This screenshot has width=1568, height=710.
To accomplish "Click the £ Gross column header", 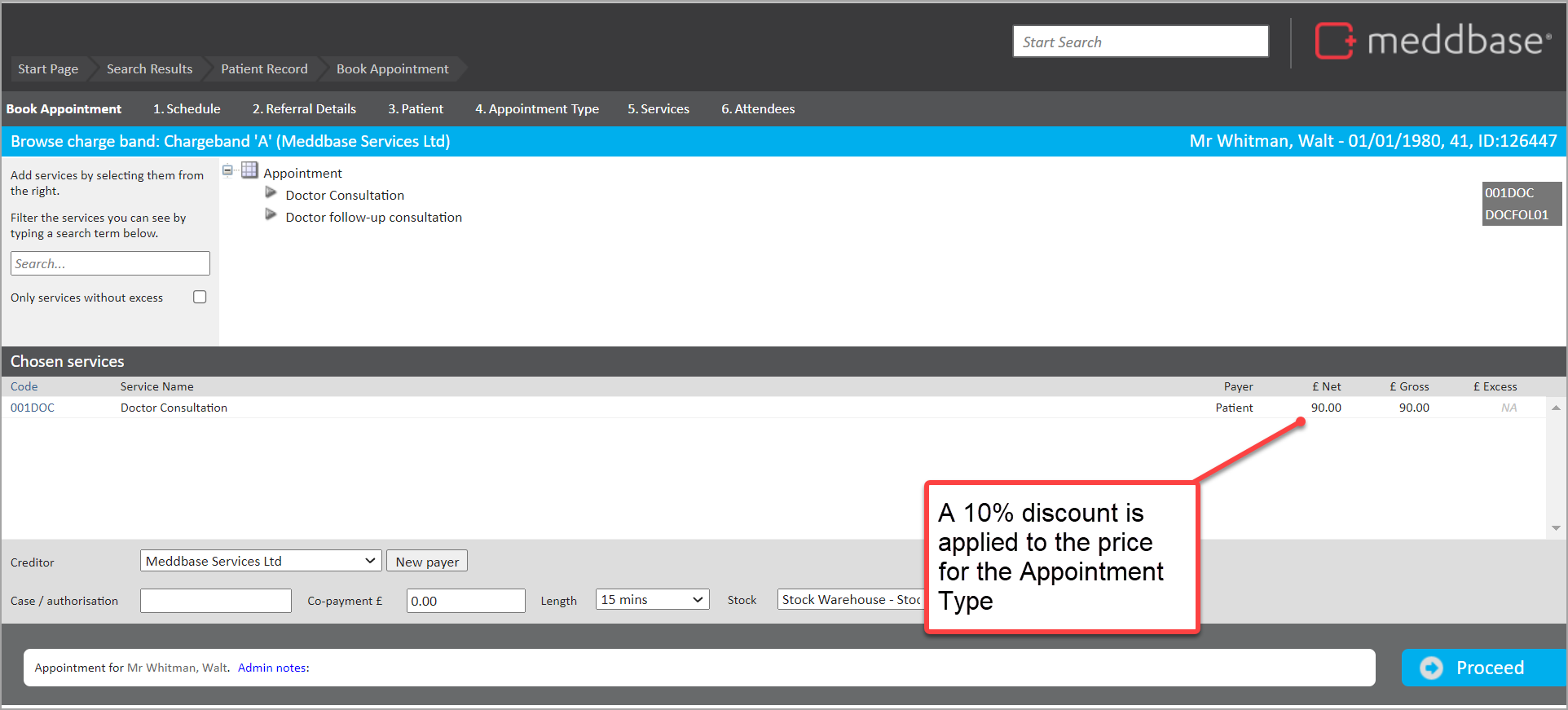I will pyautogui.click(x=1409, y=386).
